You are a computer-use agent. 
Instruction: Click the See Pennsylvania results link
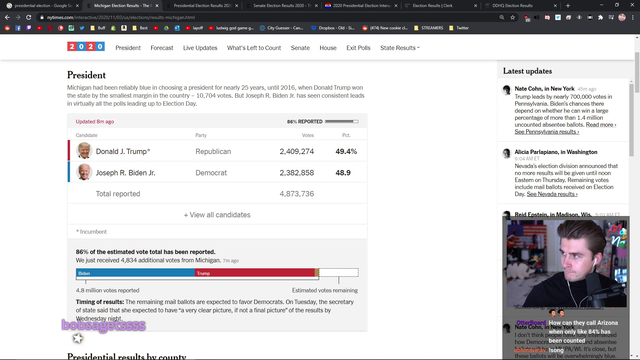(x=547, y=132)
